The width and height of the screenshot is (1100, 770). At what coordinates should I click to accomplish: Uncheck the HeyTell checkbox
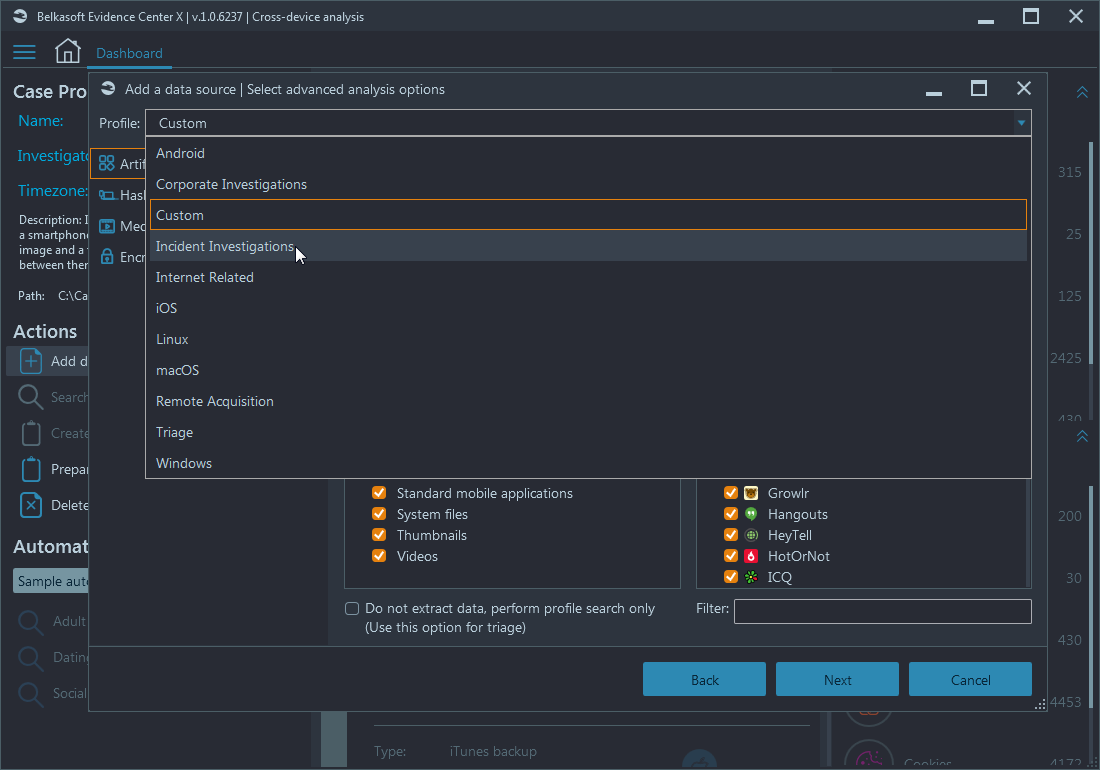click(730, 535)
